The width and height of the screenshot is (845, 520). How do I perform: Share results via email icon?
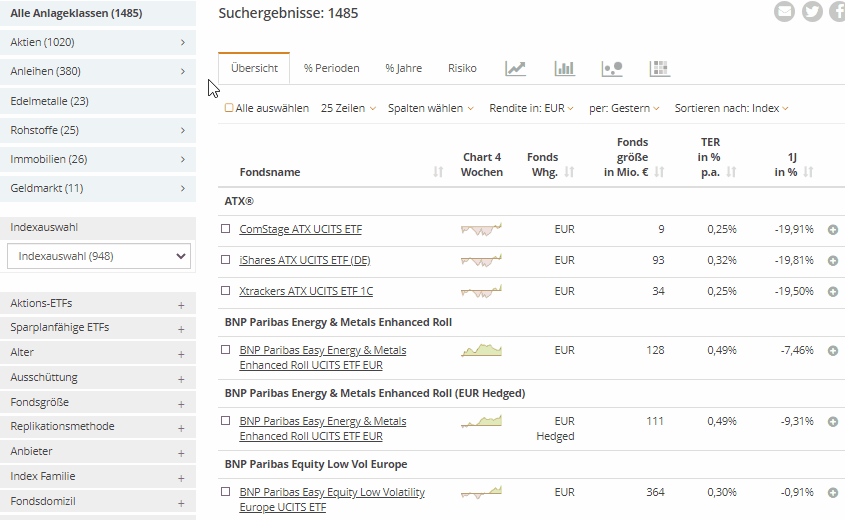tap(785, 12)
